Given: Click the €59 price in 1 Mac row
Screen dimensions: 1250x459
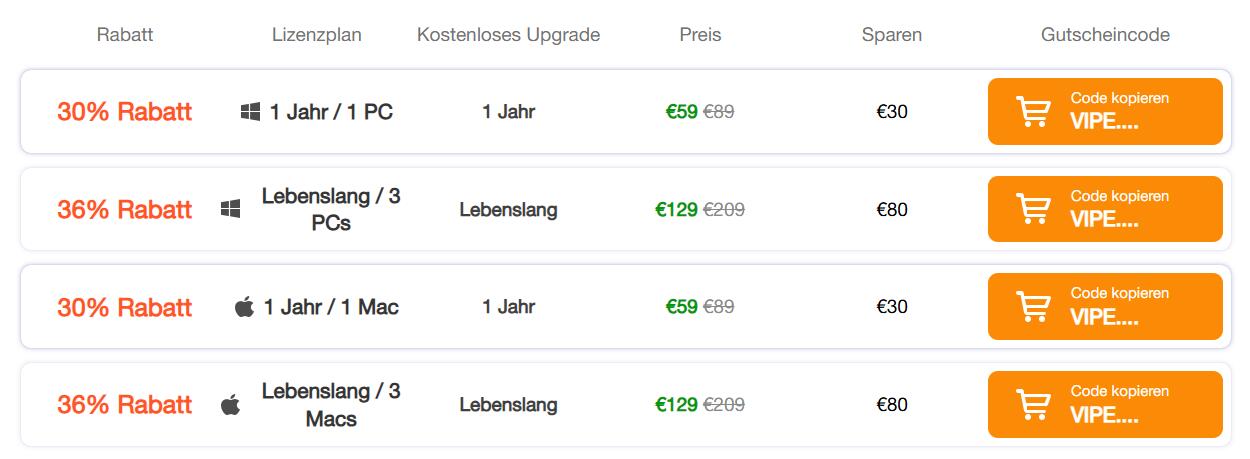Looking at the screenshot, I should click(x=682, y=307).
